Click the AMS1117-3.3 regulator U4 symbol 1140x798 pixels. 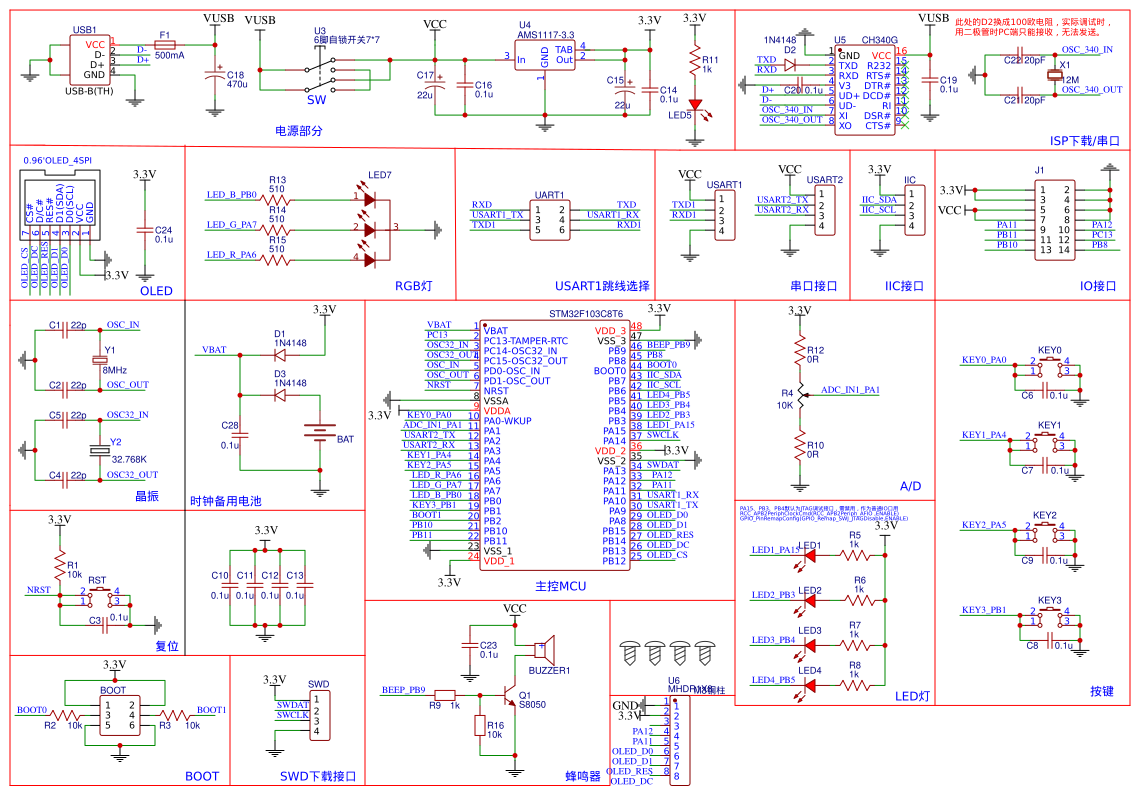[x=545, y=55]
